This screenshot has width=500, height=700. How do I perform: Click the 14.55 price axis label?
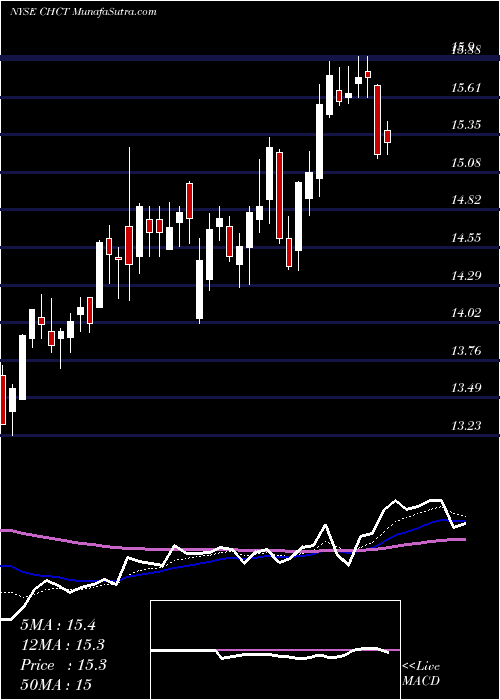(466, 238)
